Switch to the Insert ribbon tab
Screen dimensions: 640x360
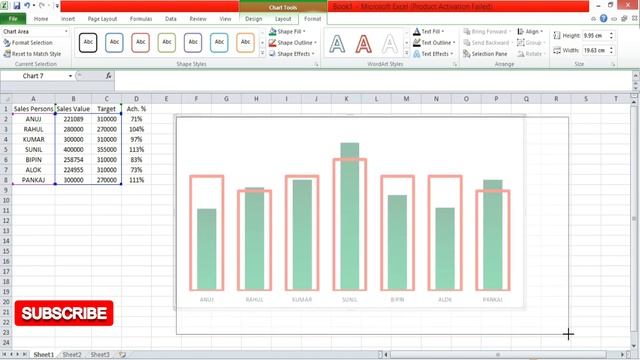pos(68,19)
